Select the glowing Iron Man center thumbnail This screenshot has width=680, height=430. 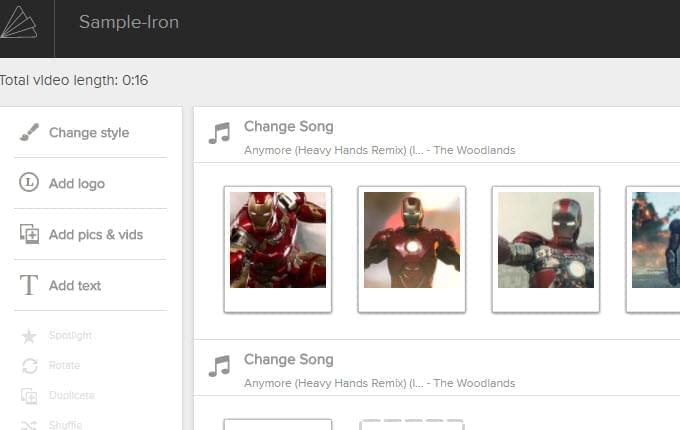[x=411, y=240]
